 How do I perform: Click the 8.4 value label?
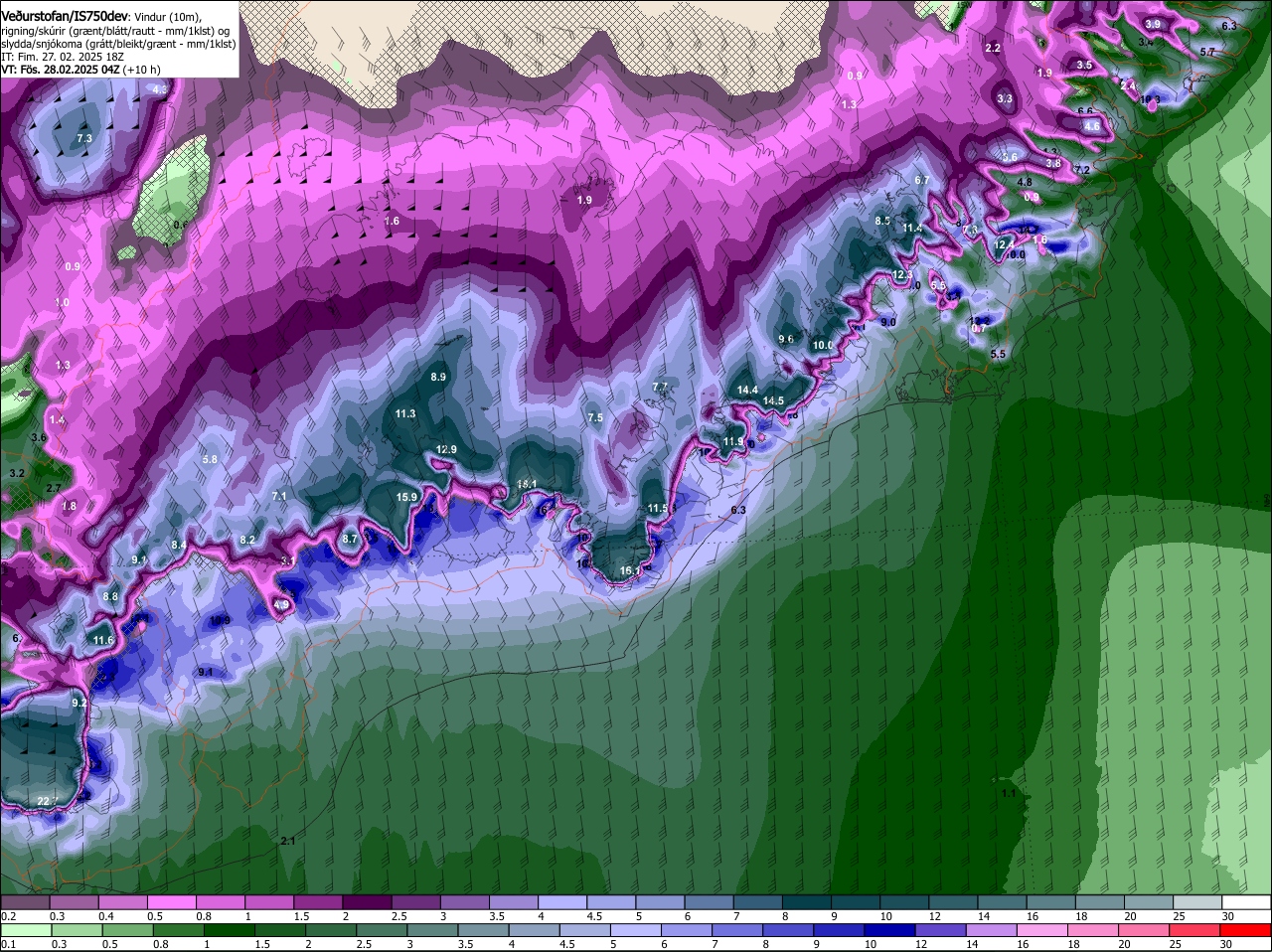pyautogui.click(x=179, y=546)
